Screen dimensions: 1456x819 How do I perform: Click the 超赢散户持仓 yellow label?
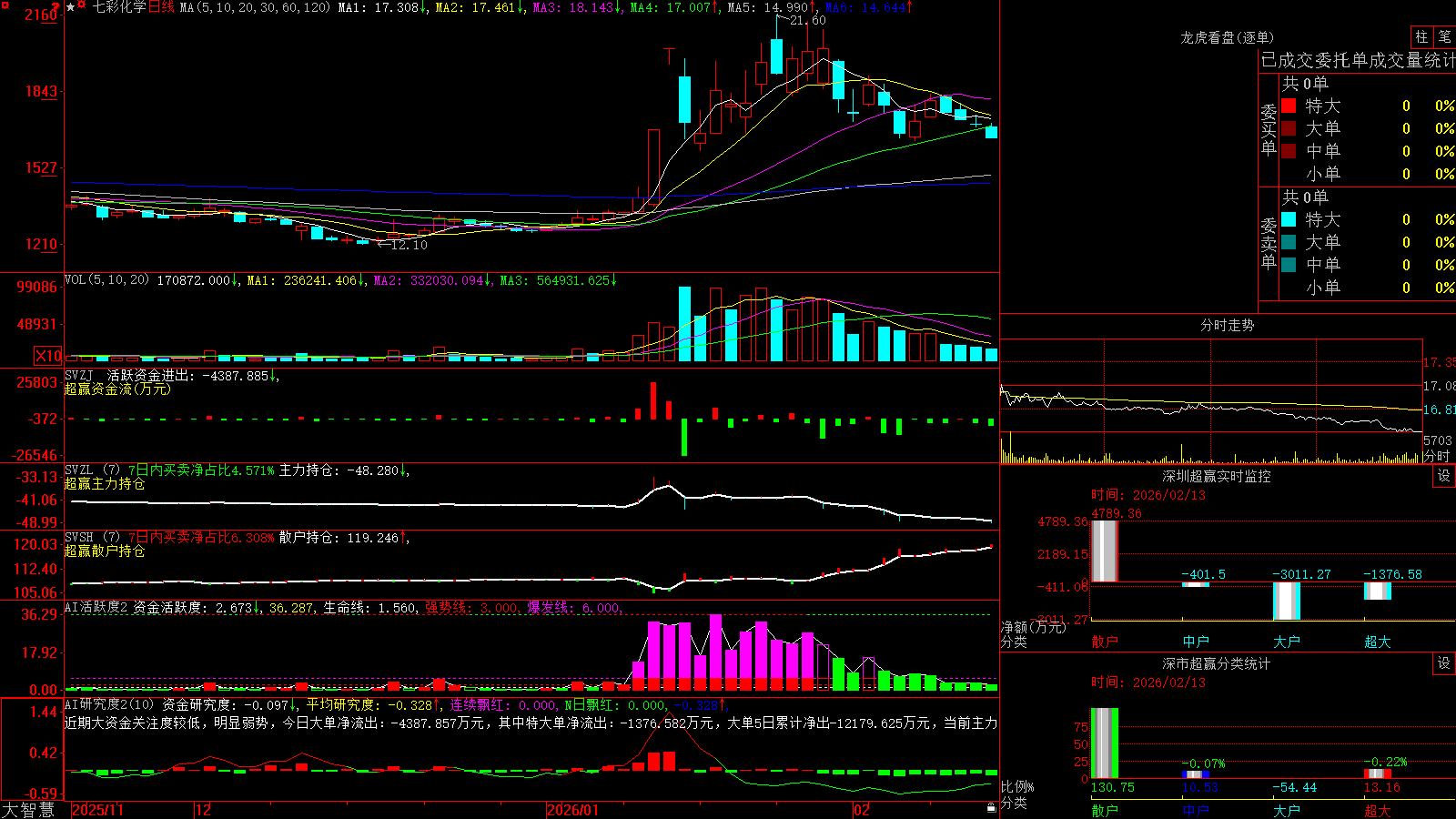[x=105, y=551]
